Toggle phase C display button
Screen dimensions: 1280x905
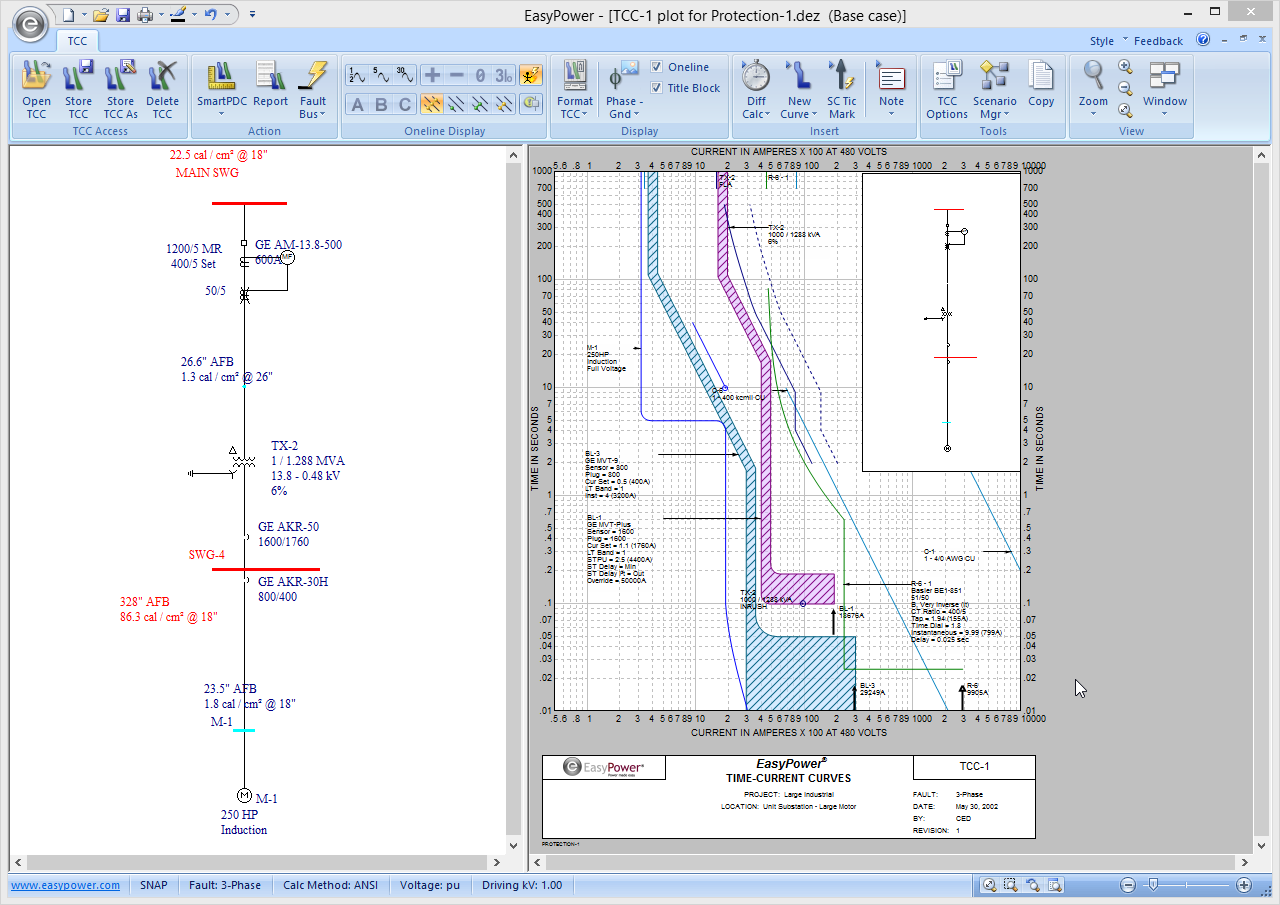pos(404,104)
